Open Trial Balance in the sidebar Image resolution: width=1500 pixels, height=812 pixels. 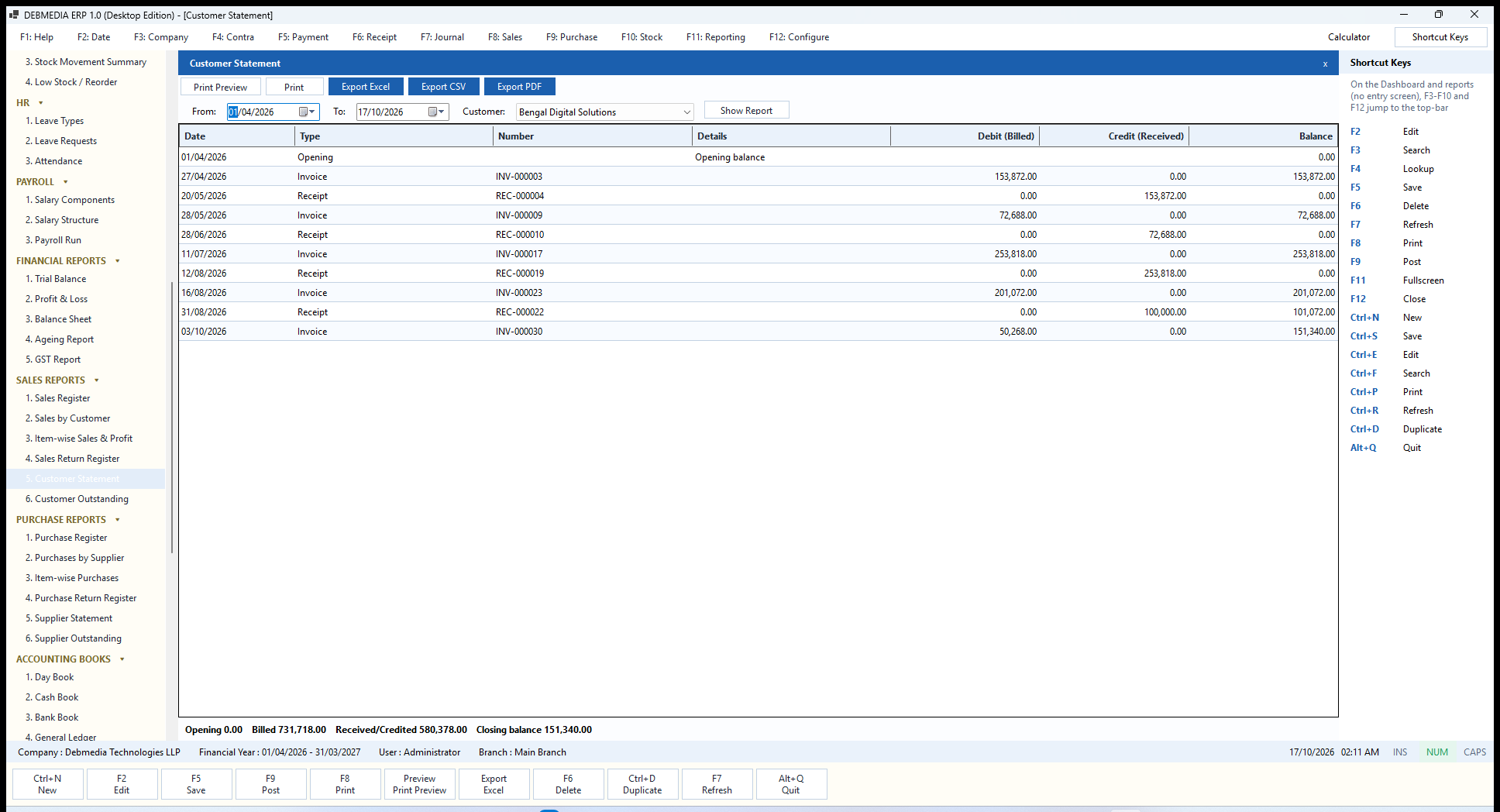pyautogui.click(x=56, y=279)
